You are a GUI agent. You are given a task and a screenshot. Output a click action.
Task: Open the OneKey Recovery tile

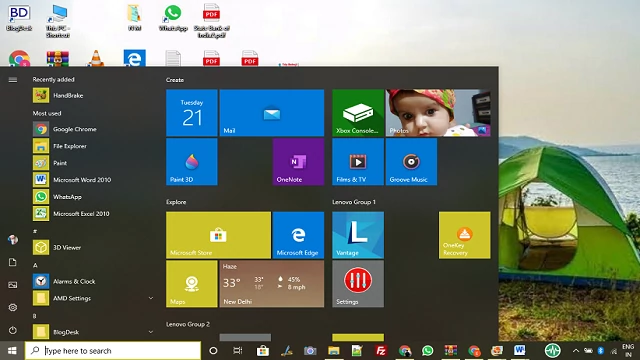pos(464,235)
